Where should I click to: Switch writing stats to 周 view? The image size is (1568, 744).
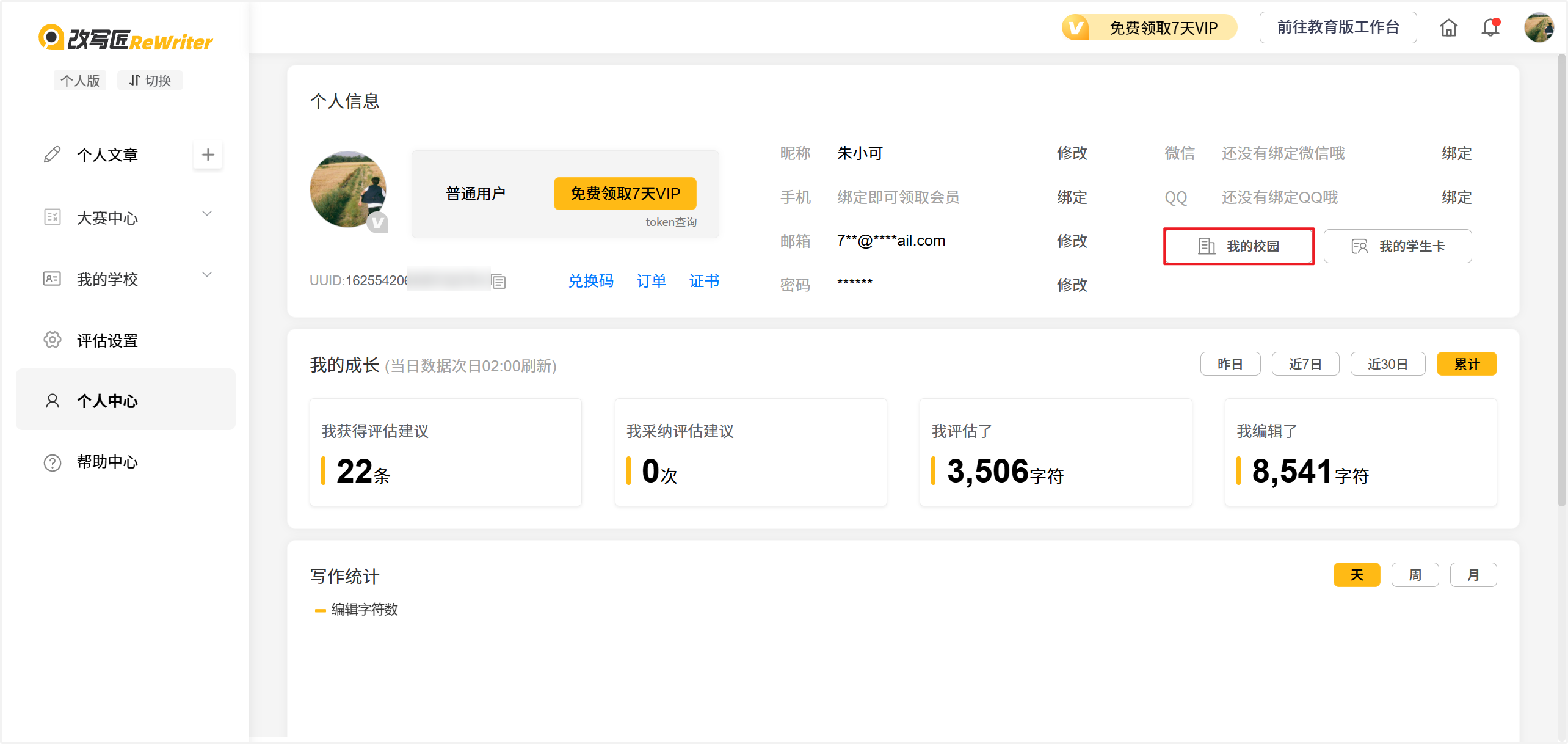pos(1415,575)
